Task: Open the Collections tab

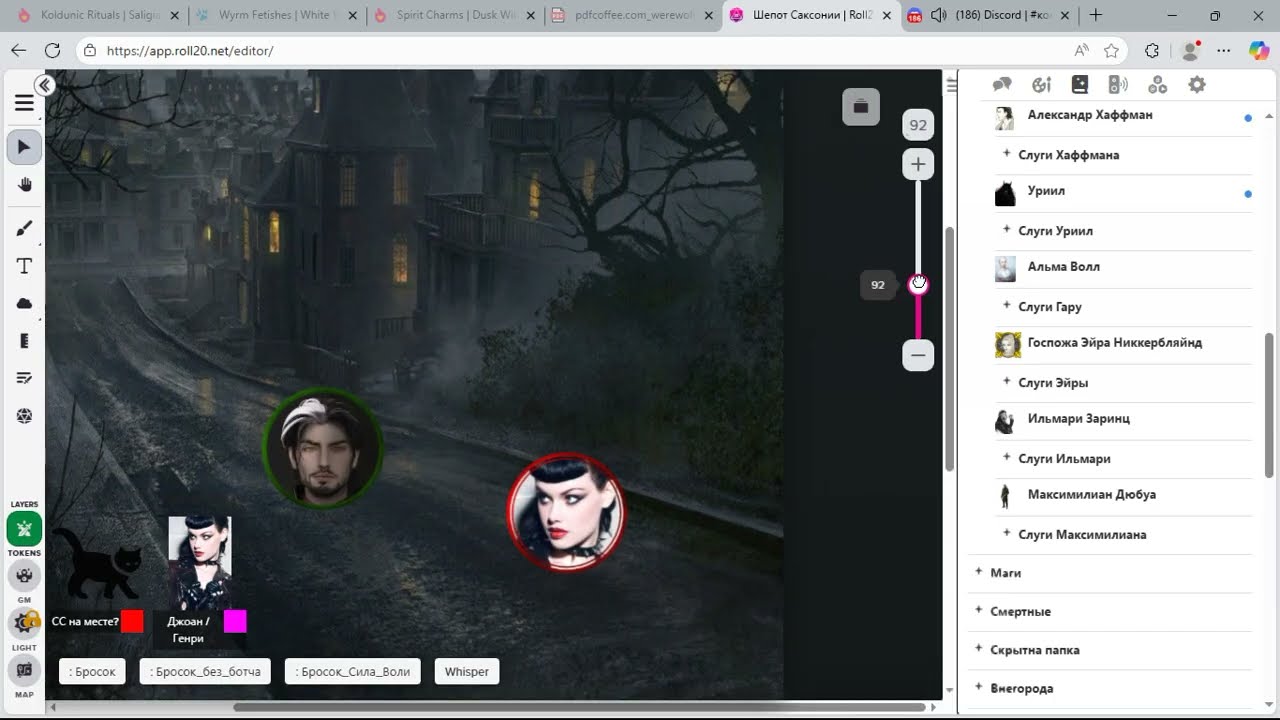Action: pos(1157,85)
